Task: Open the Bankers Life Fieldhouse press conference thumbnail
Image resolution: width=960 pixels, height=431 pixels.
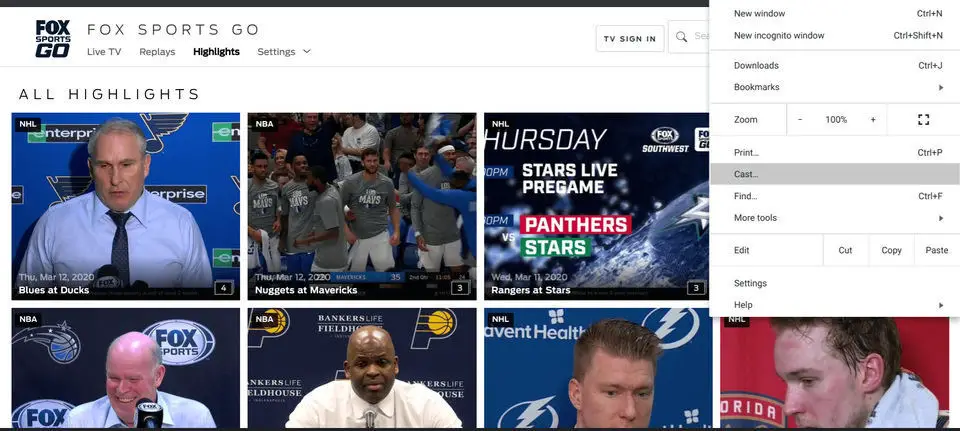Action: (362, 368)
